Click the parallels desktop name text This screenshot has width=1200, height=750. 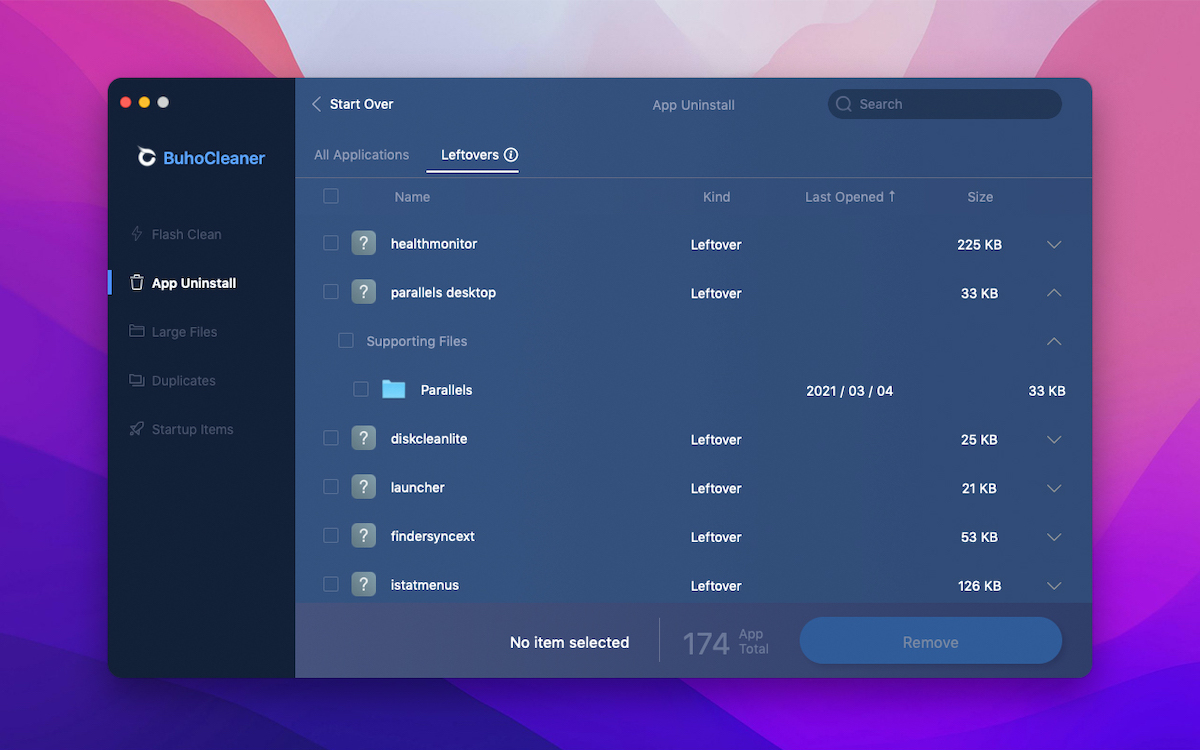point(443,293)
